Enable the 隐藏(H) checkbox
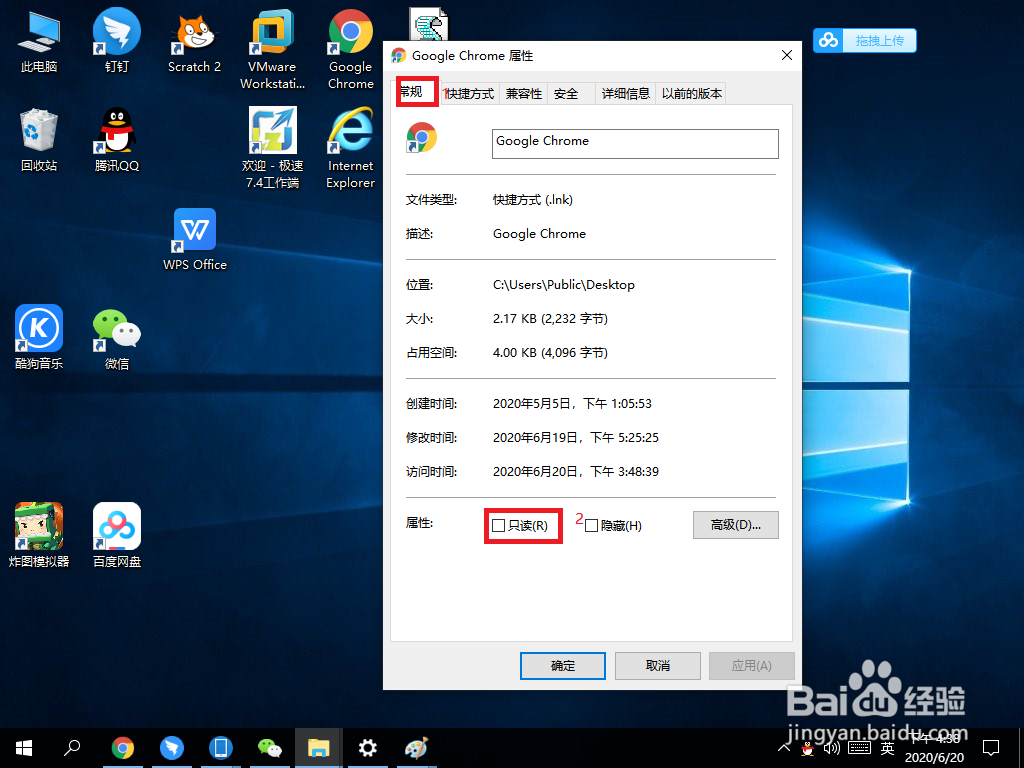 (592, 526)
